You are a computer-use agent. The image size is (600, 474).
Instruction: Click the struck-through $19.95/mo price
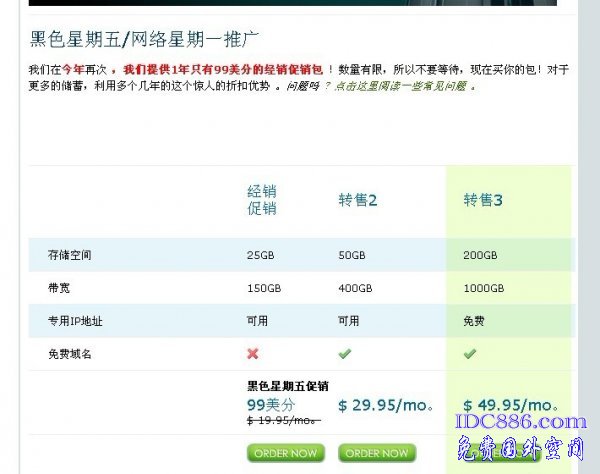click(283, 421)
